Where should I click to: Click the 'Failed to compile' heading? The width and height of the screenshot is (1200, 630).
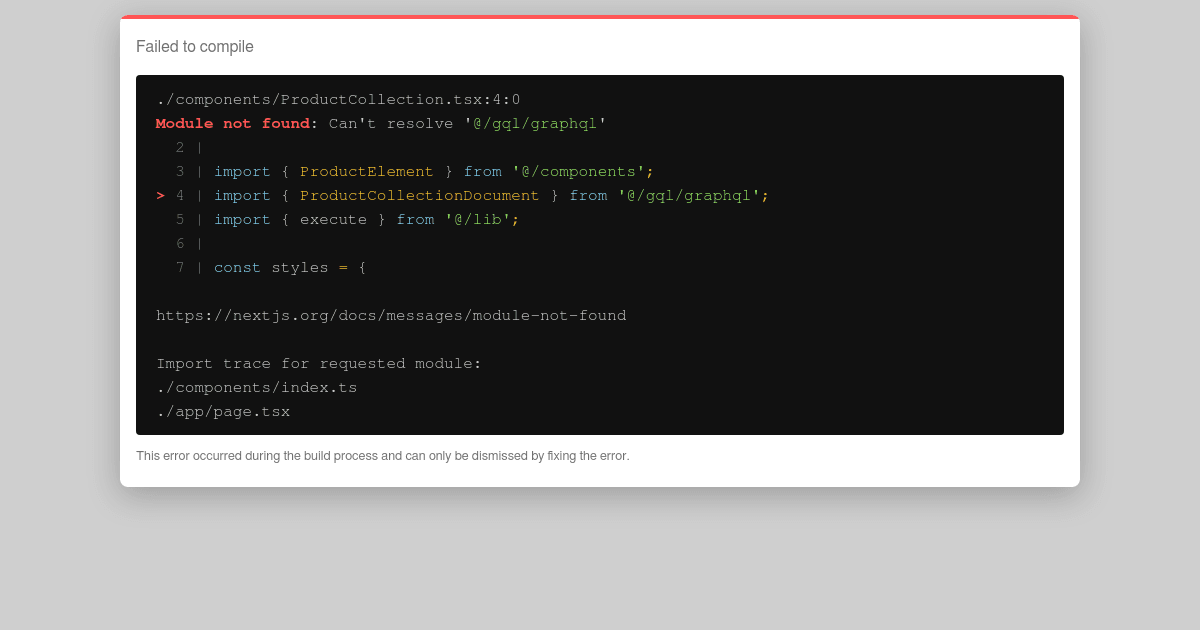pyautogui.click(x=195, y=47)
